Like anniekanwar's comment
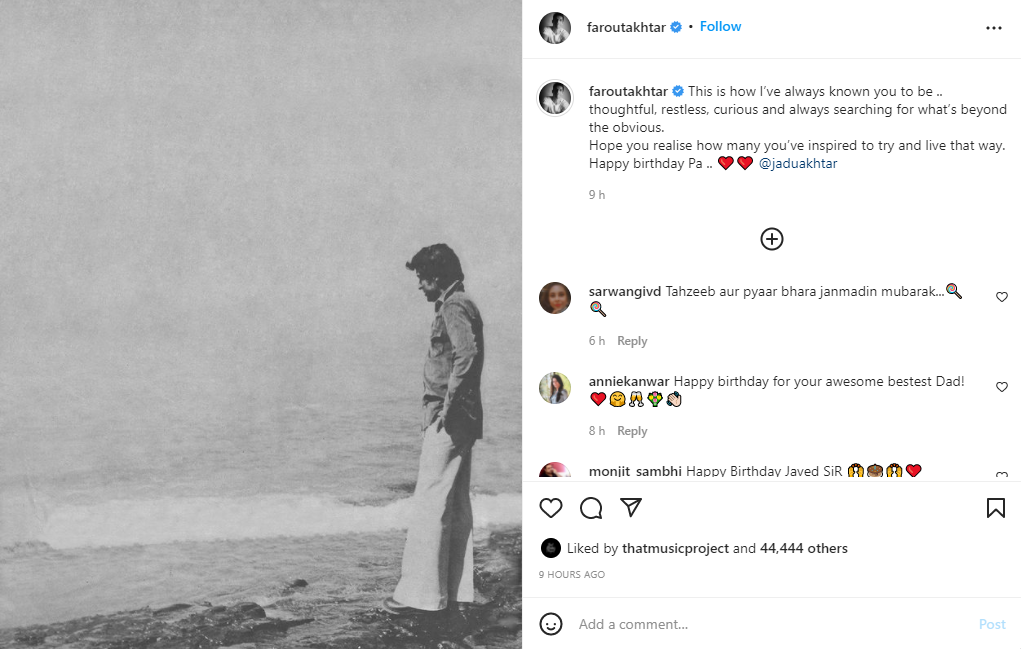This screenshot has width=1021, height=649. [1002, 387]
